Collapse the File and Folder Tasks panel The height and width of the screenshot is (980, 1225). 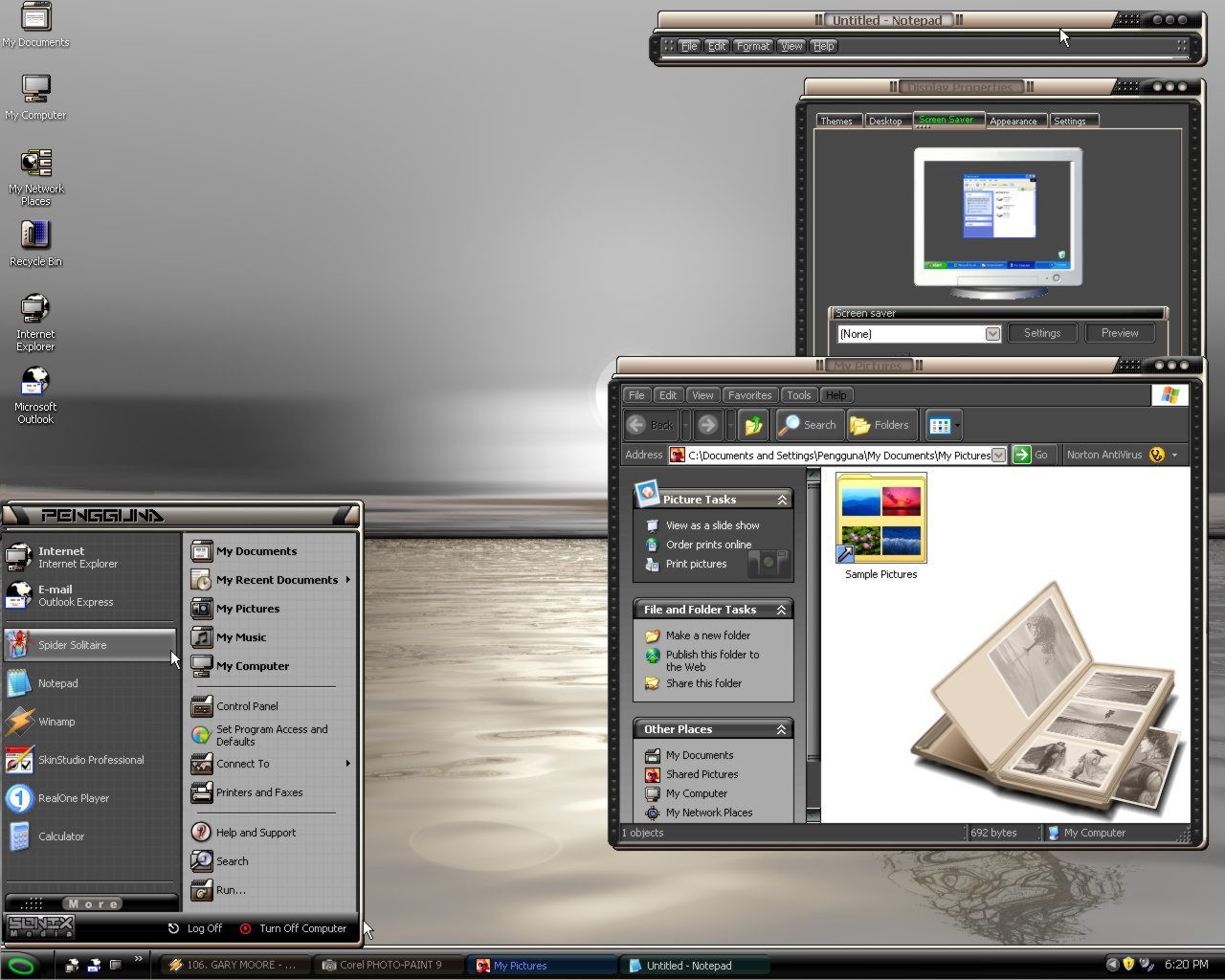[782, 610]
